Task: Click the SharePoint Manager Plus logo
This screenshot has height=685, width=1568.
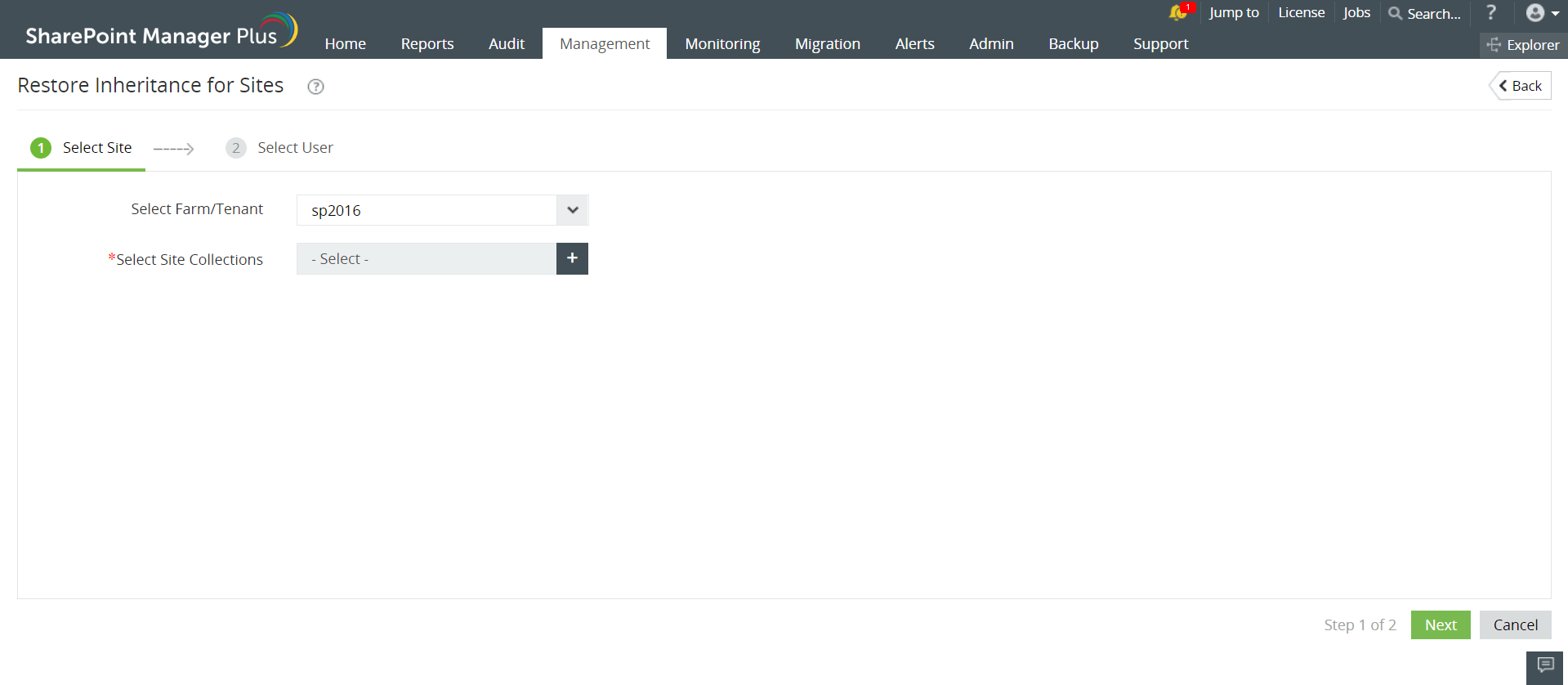Action: tap(161, 31)
